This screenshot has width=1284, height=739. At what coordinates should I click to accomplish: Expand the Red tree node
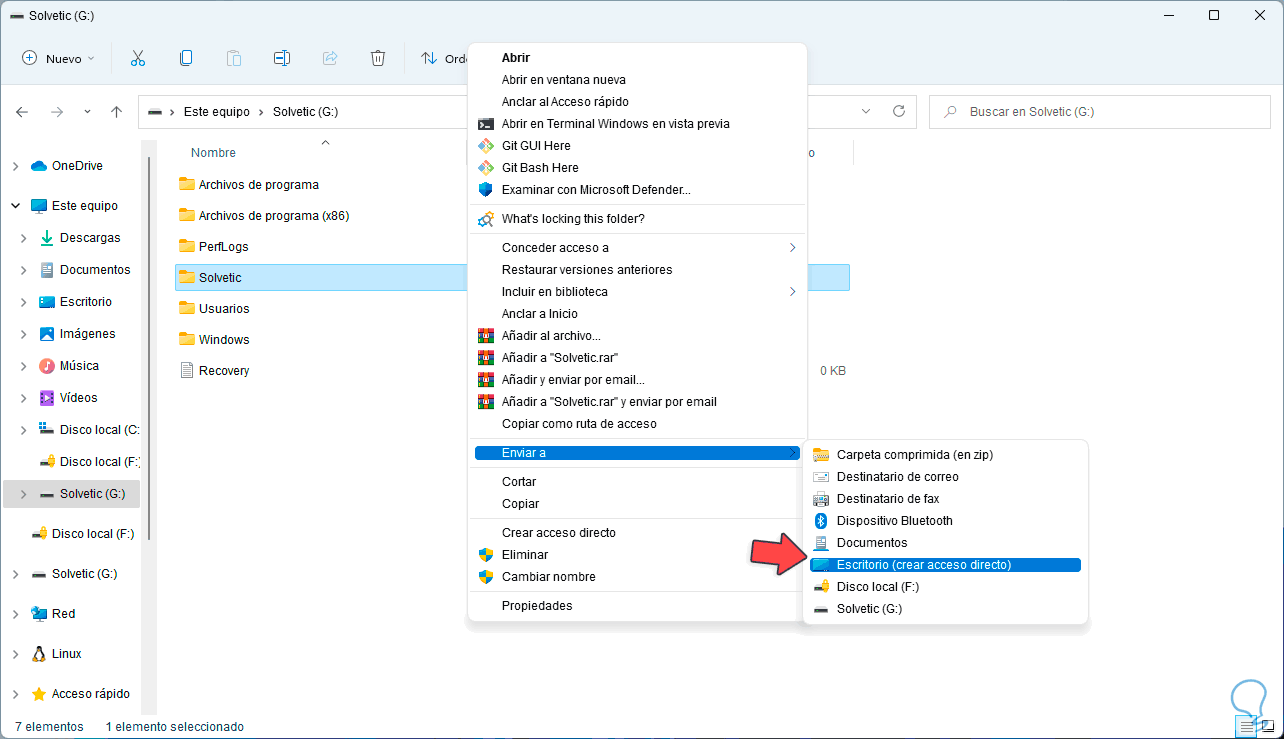16,614
